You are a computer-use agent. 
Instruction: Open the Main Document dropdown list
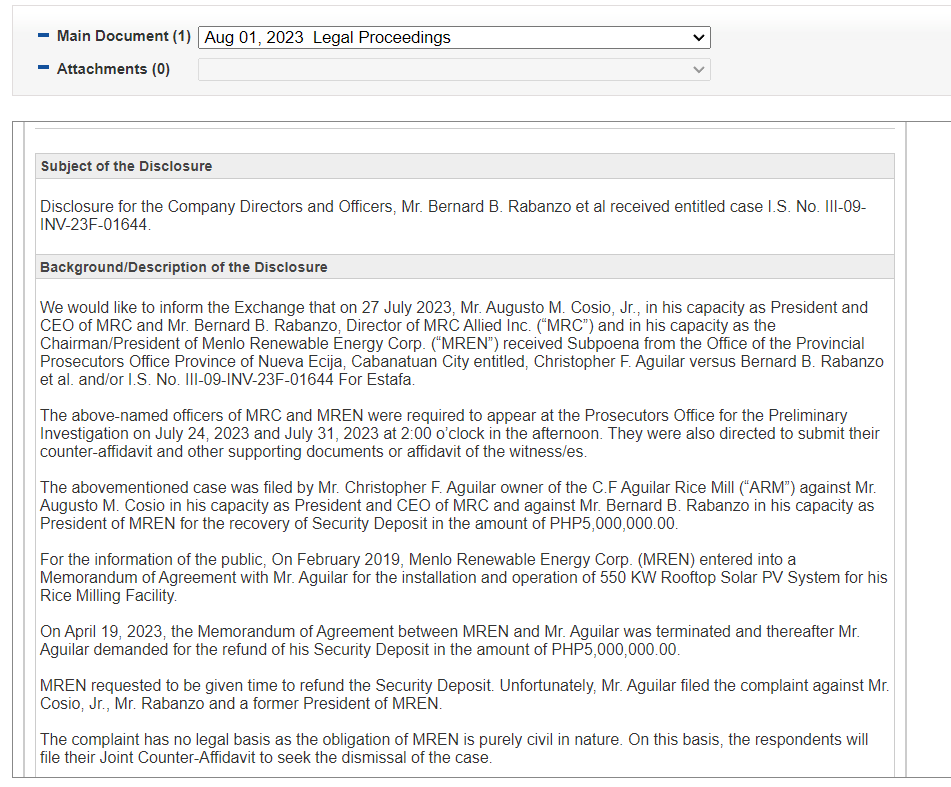(x=454, y=38)
